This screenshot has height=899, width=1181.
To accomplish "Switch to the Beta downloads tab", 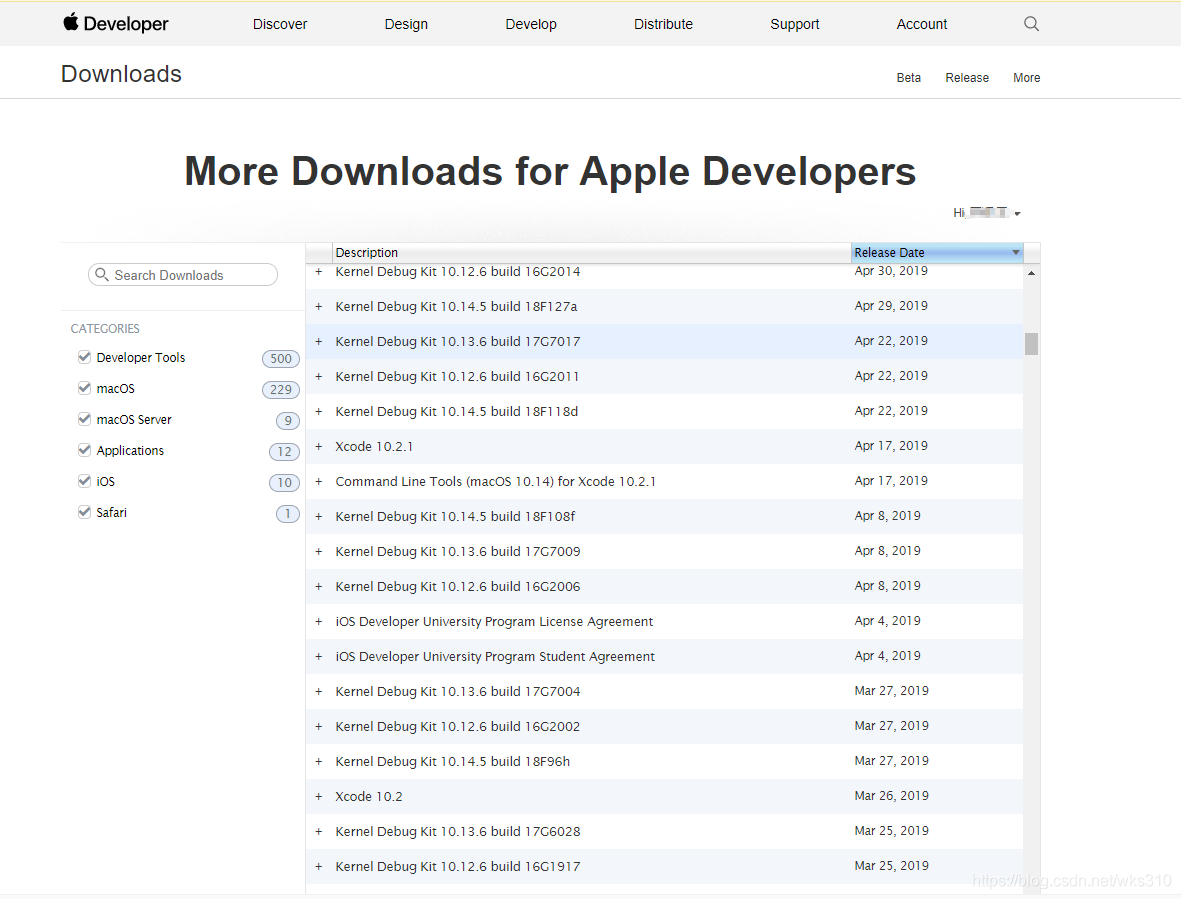I will point(908,77).
